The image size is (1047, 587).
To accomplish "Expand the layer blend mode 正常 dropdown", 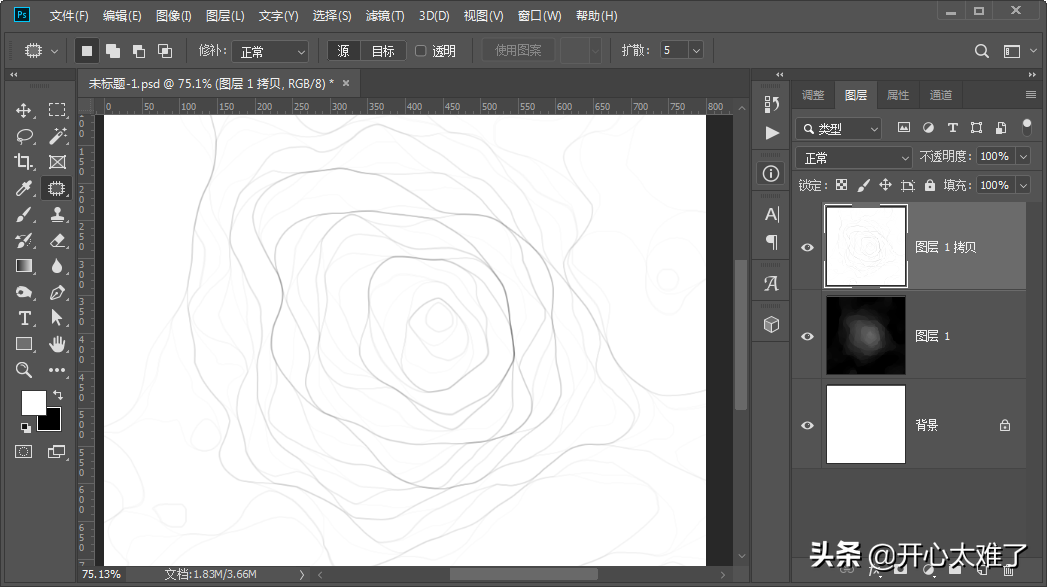I will 854,157.
